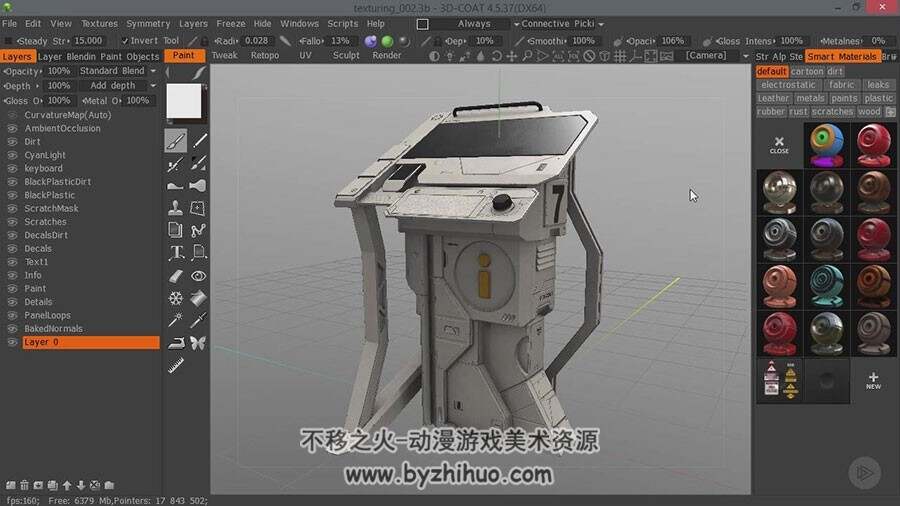Open the Symmetry menu

[x=148, y=24]
